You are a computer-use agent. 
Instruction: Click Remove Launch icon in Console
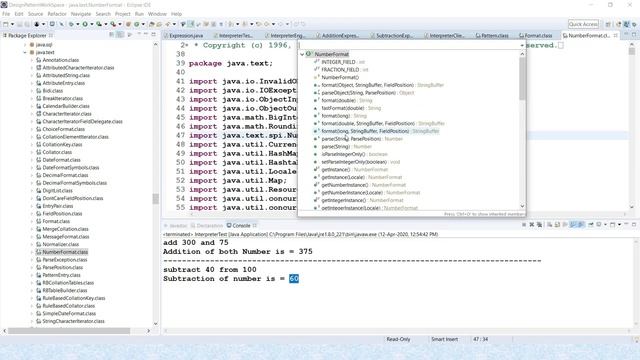point(532,224)
